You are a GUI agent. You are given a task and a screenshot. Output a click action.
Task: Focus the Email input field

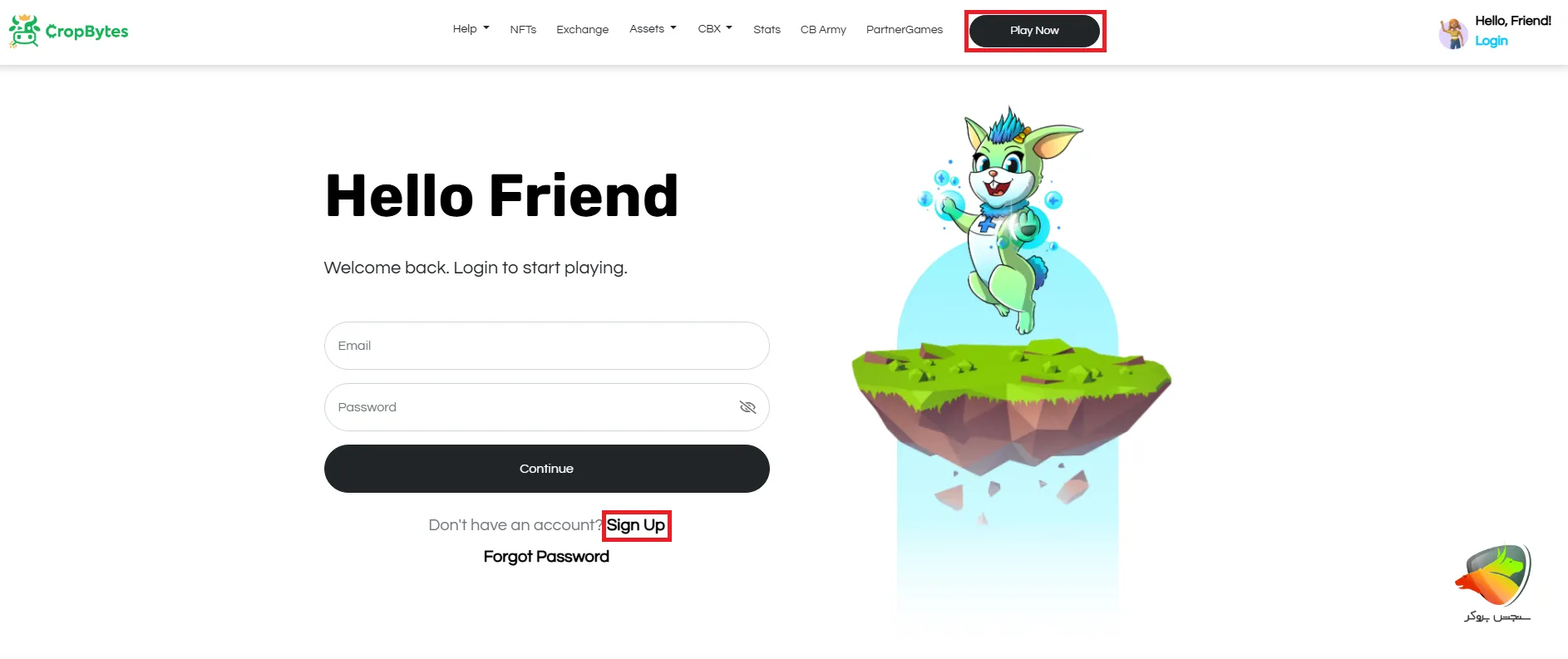tap(547, 346)
